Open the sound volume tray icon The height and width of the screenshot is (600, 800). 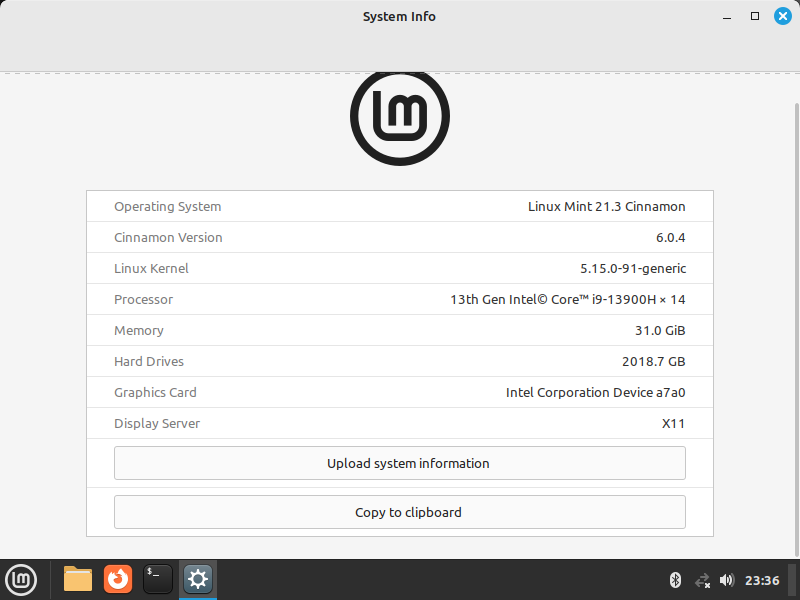pos(727,580)
